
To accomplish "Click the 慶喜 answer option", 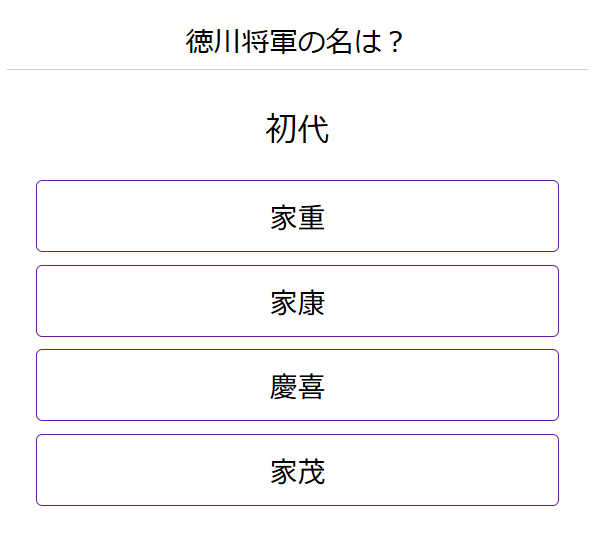I will point(297,385).
